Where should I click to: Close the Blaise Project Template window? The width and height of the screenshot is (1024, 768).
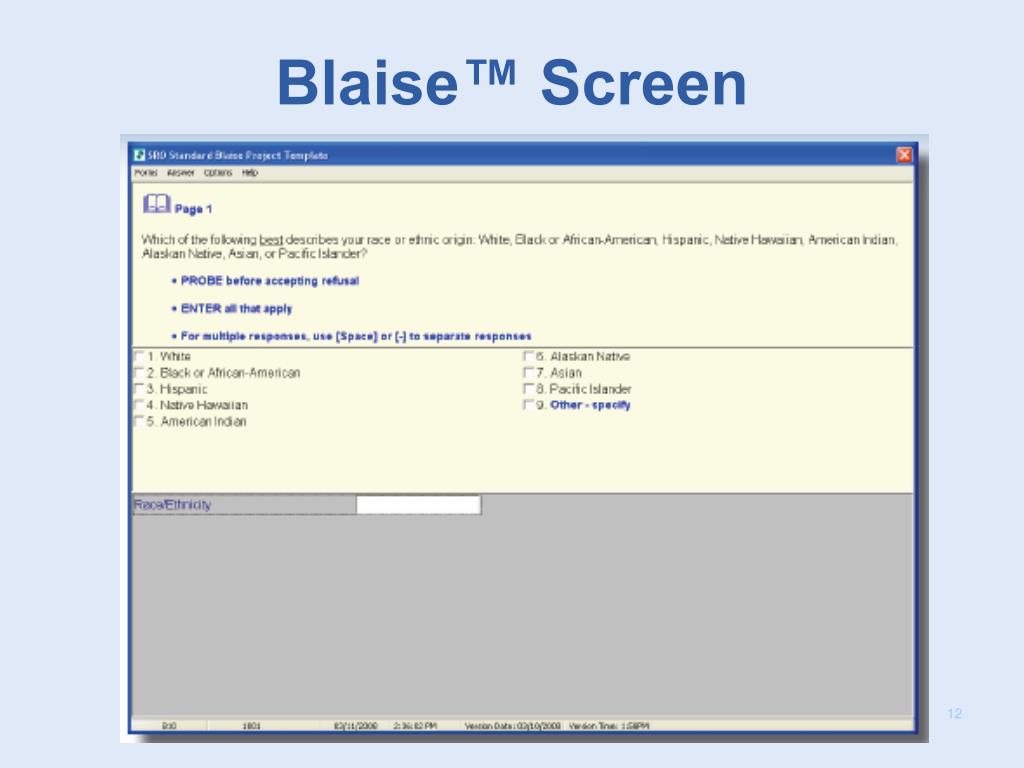tap(904, 155)
